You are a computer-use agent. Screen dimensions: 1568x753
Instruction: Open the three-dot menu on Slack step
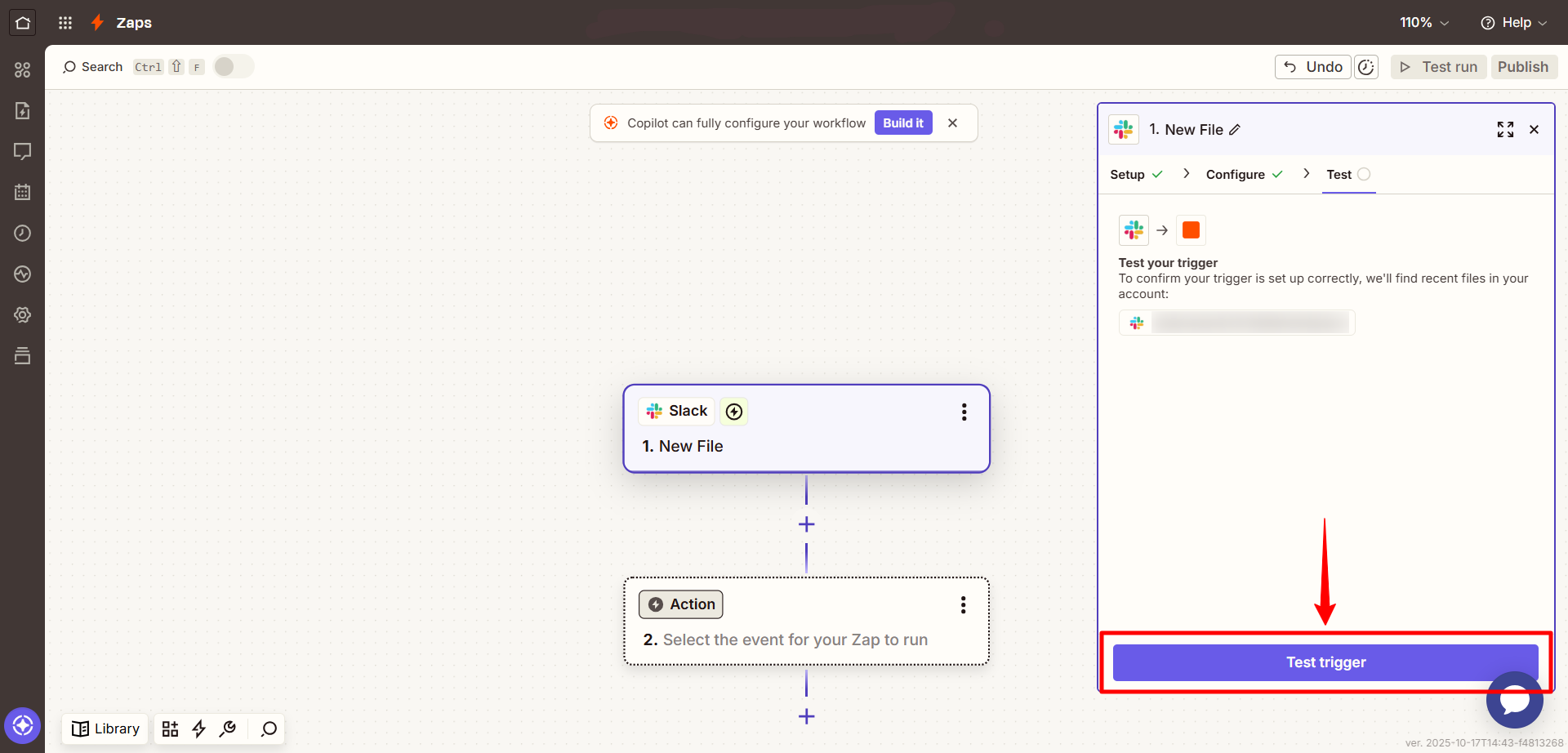(x=964, y=412)
